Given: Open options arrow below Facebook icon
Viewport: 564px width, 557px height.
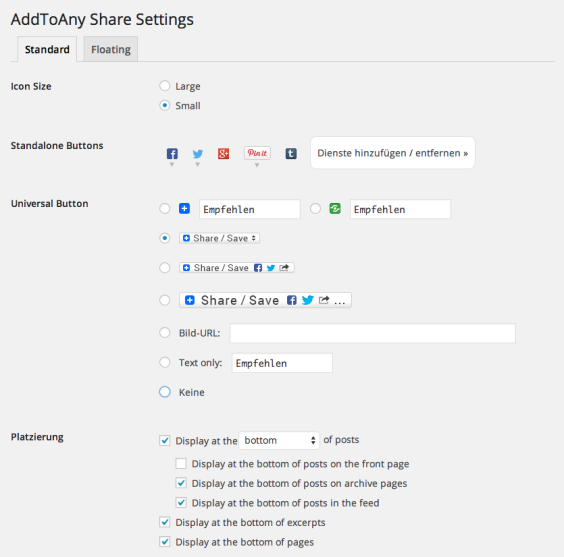Looking at the screenshot, I should tap(172, 164).
